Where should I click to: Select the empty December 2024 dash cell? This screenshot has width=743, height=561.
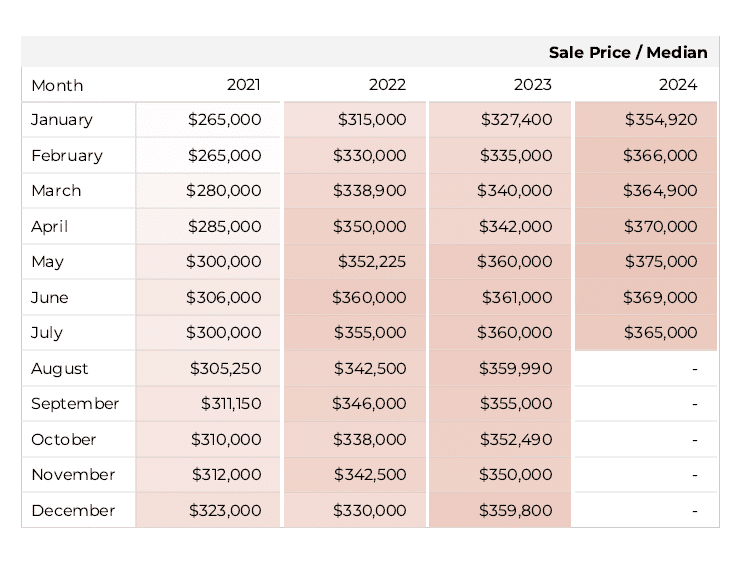646,511
